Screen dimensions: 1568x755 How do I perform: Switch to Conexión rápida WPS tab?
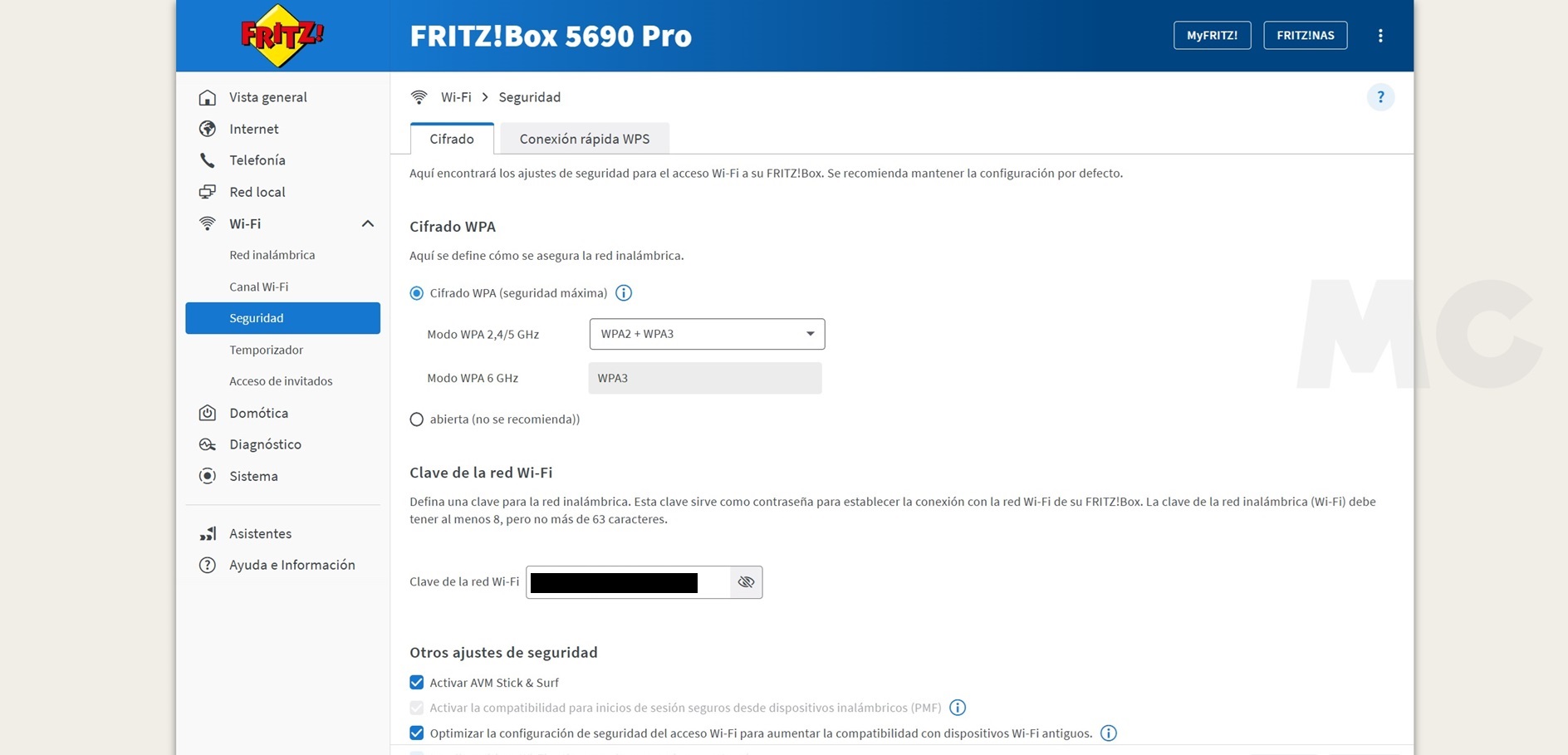click(x=585, y=139)
